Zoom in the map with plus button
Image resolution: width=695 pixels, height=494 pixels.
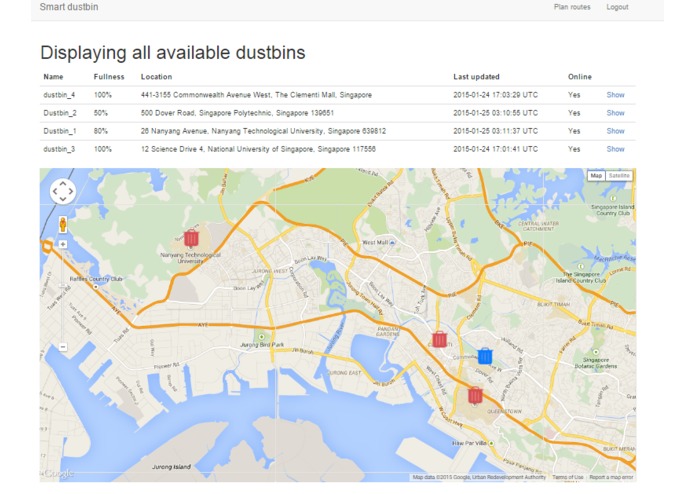pyautogui.click(x=63, y=244)
